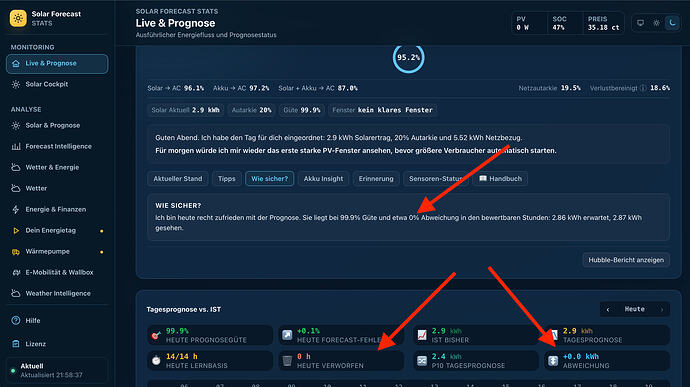Go to next day with right chevron
Viewport: 690px width, 387px height.
pyautogui.click(x=662, y=310)
